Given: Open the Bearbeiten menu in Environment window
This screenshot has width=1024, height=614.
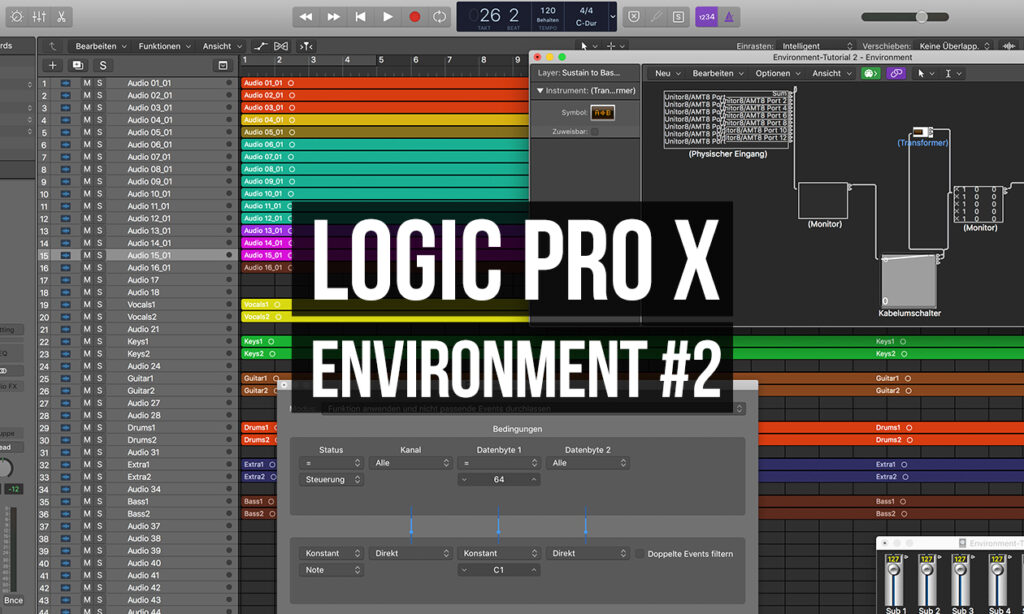Looking at the screenshot, I should click(718, 74).
